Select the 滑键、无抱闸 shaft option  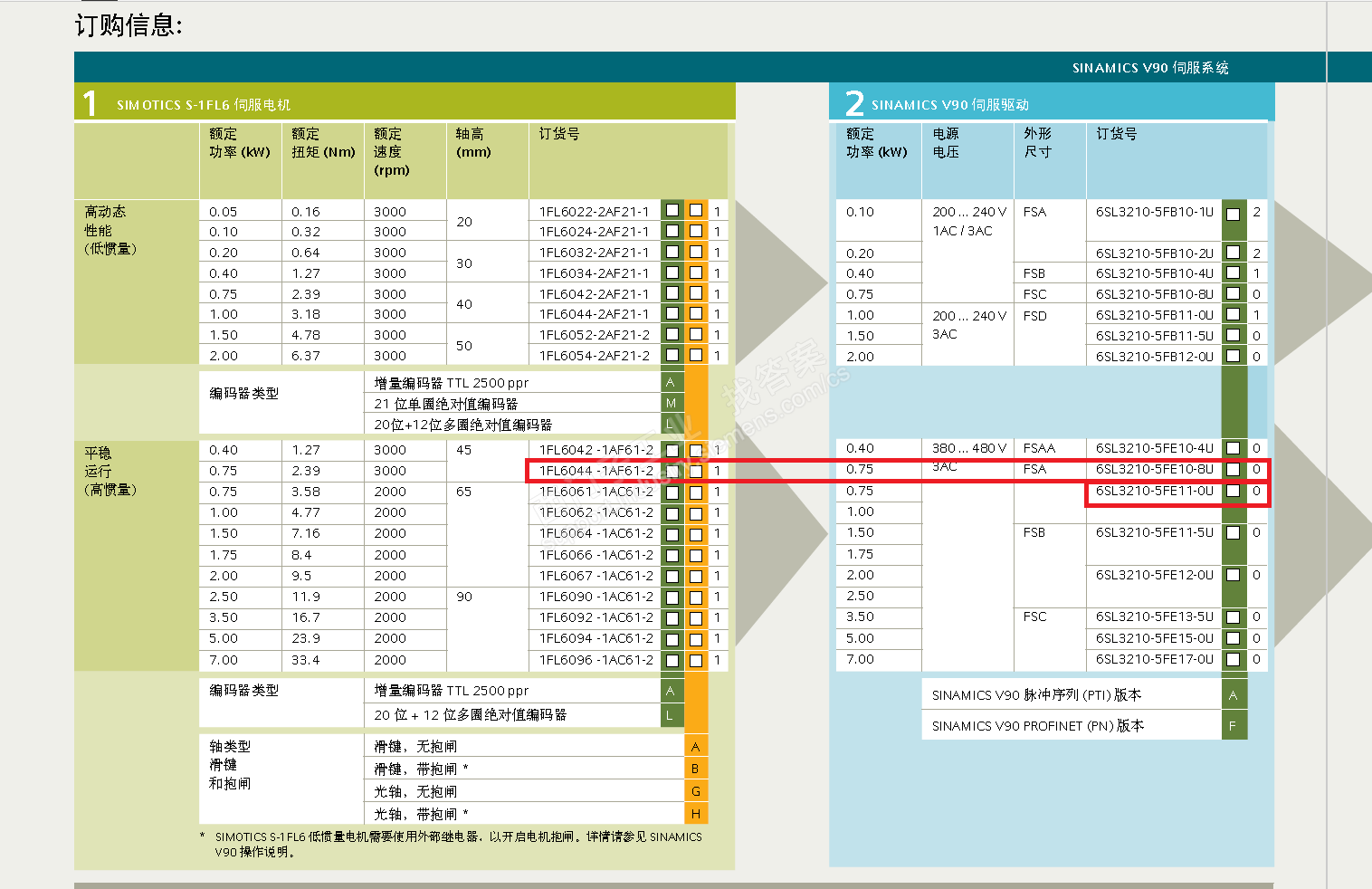tap(415, 747)
